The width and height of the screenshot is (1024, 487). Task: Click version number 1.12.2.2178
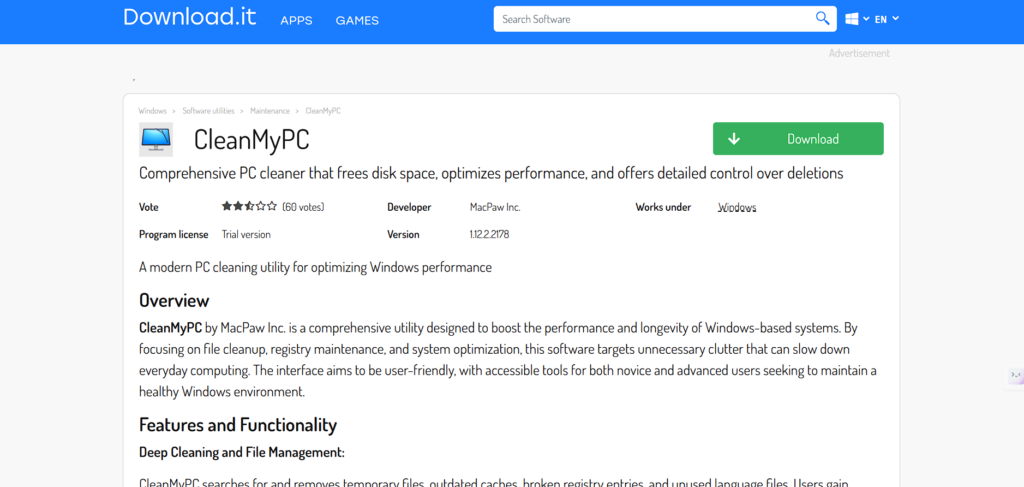(x=489, y=234)
